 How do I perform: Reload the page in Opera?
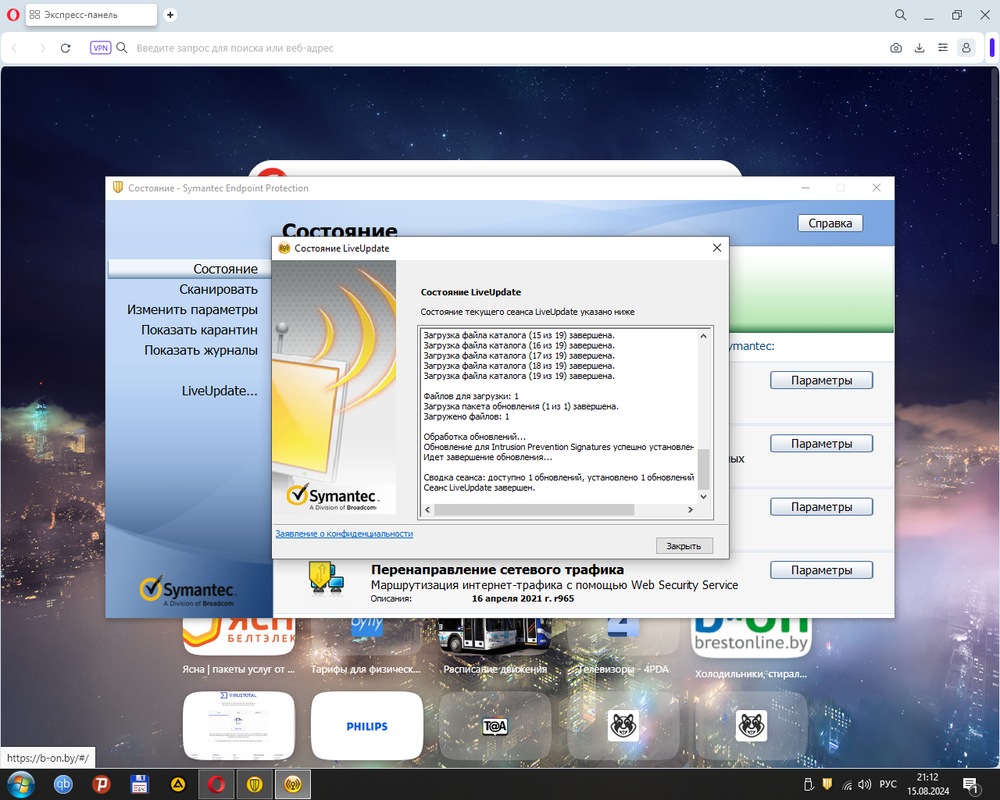point(65,48)
